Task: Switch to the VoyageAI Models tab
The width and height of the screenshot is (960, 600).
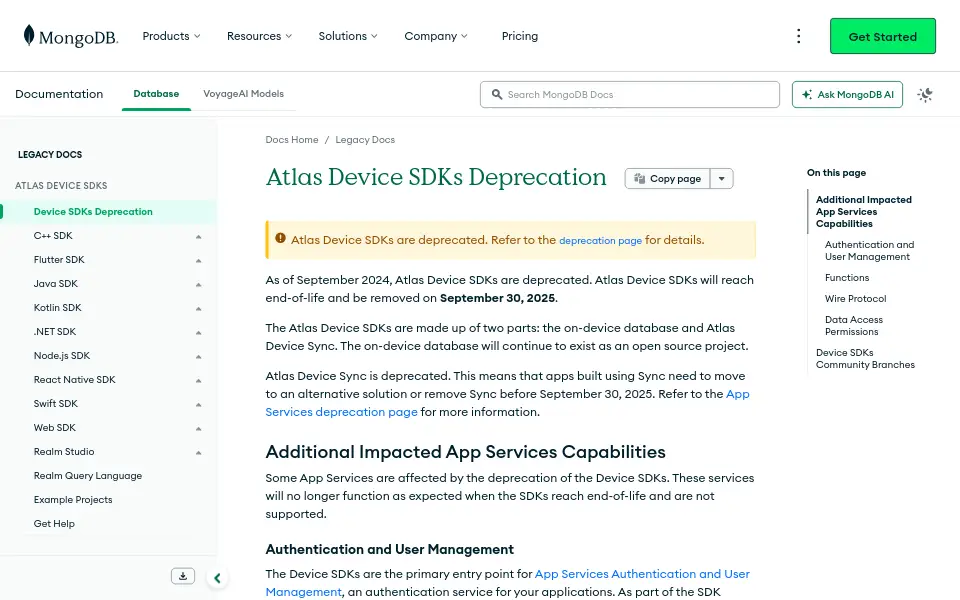Action: point(244,94)
